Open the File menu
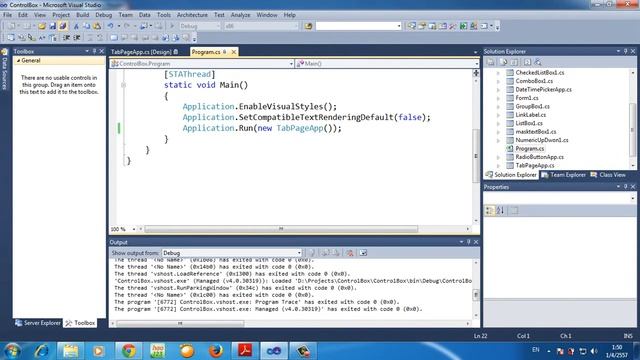Image resolution: width=640 pixels, height=360 pixels. click(x=7, y=15)
